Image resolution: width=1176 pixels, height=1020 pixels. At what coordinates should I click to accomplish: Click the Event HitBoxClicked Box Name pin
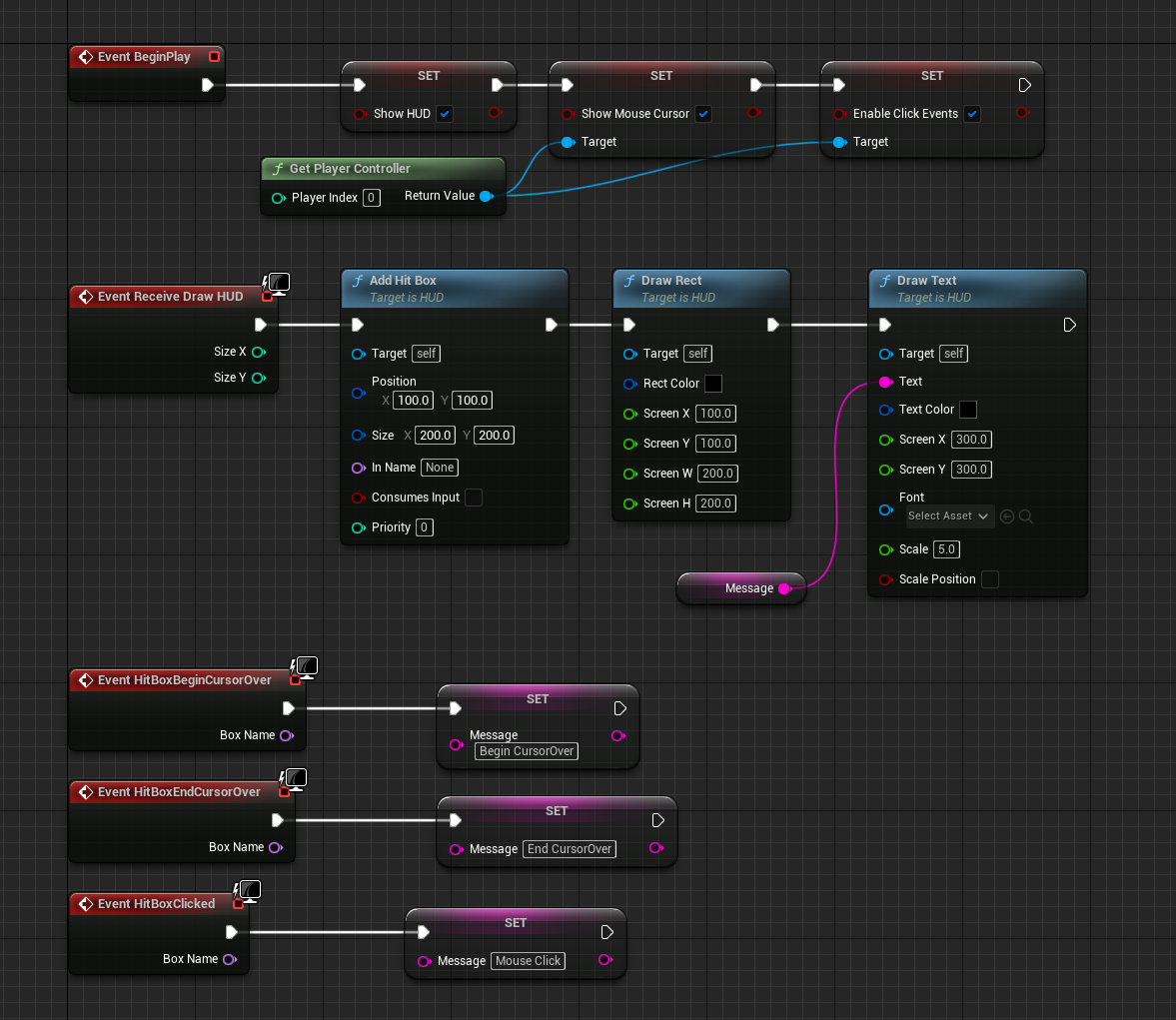coord(230,959)
